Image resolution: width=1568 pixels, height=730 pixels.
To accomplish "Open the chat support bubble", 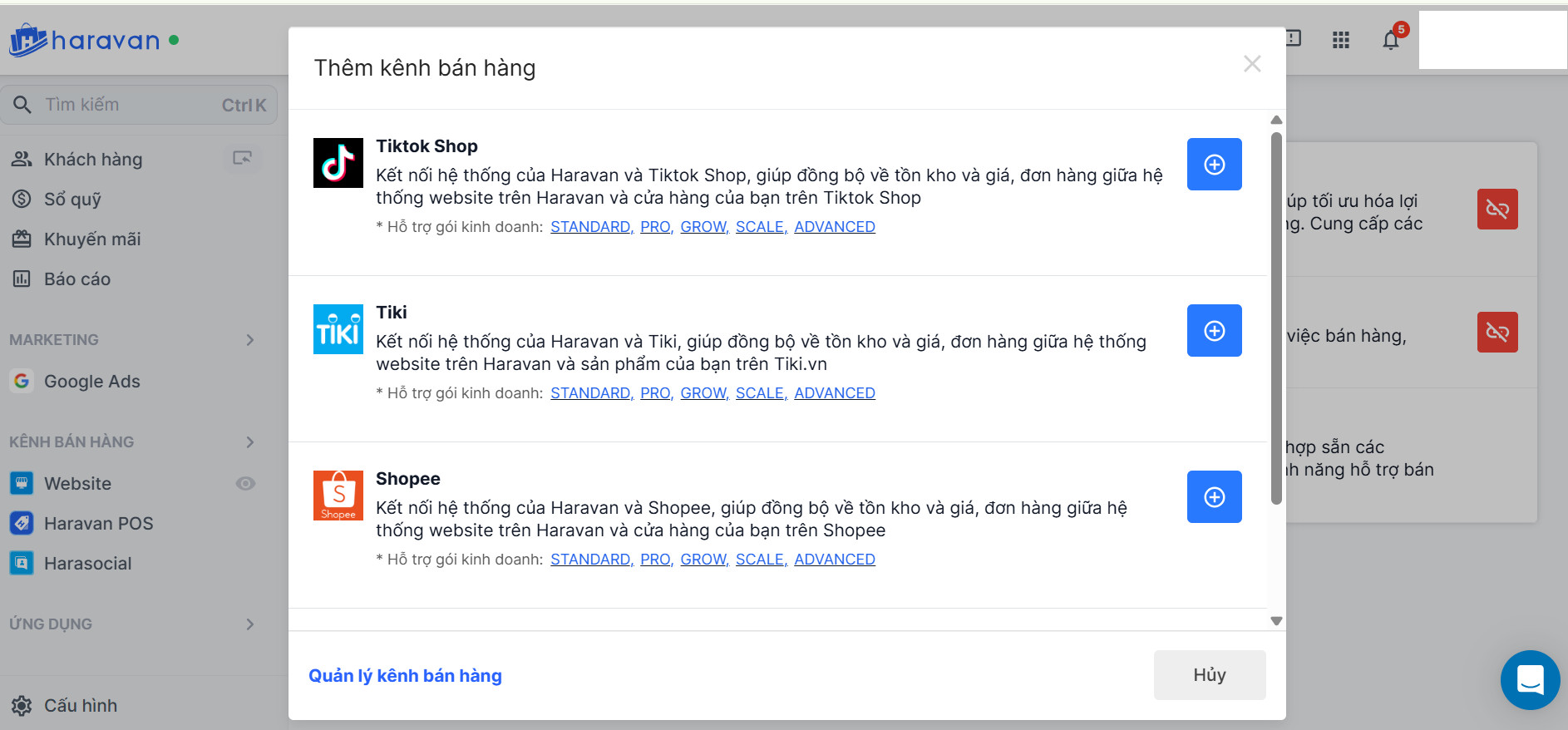I will (1530, 679).
